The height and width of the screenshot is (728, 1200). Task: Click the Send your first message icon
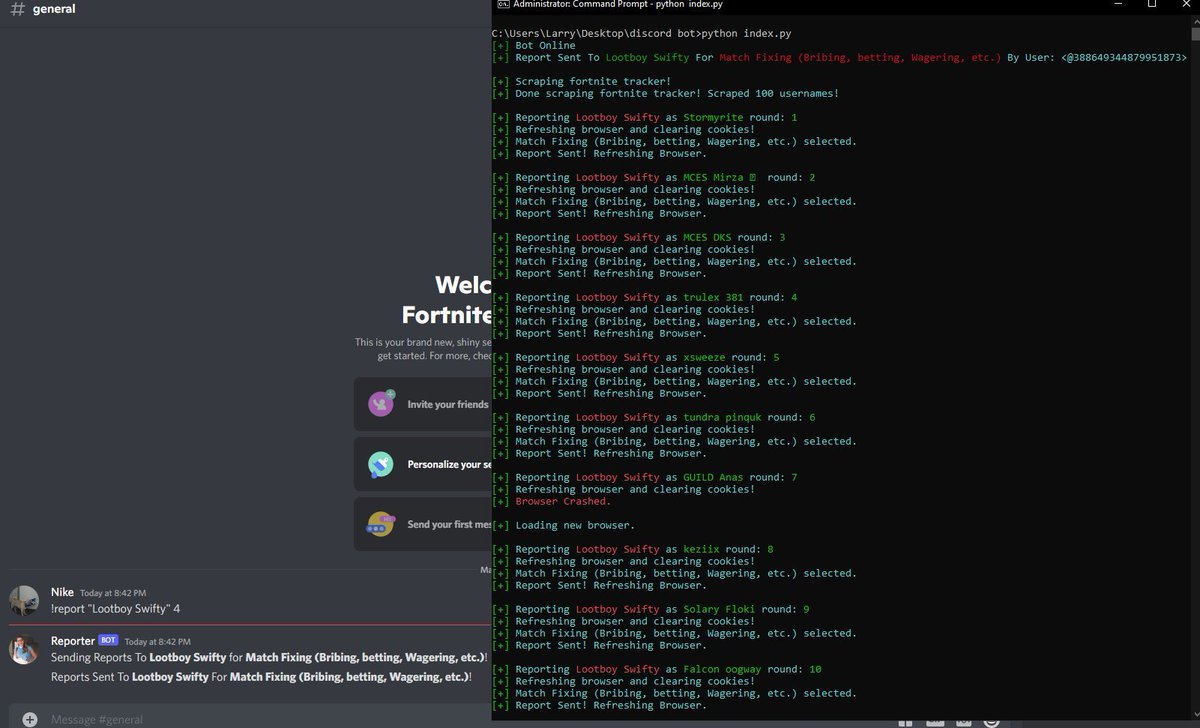tap(380, 524)
